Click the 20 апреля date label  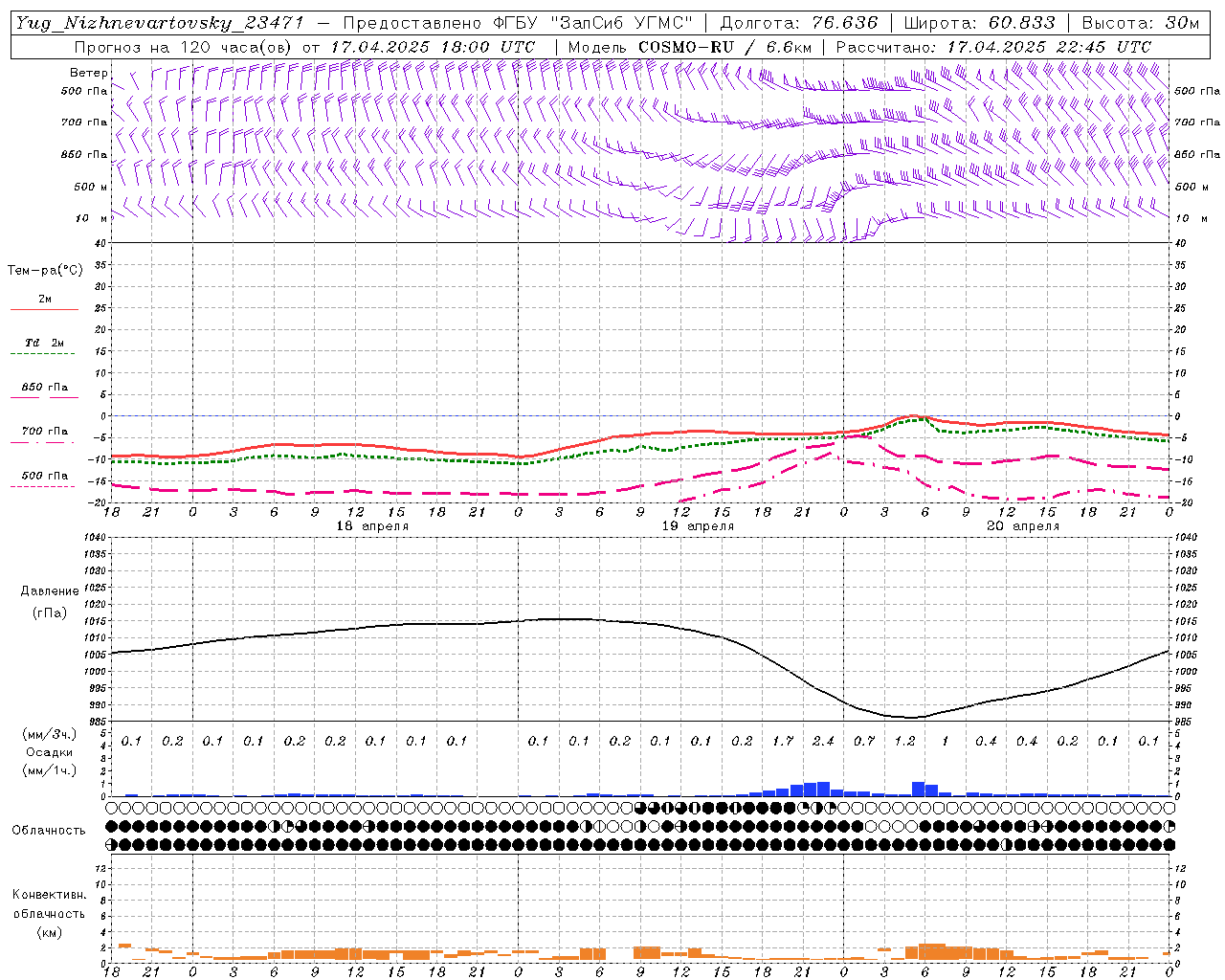pos(1023,526)
